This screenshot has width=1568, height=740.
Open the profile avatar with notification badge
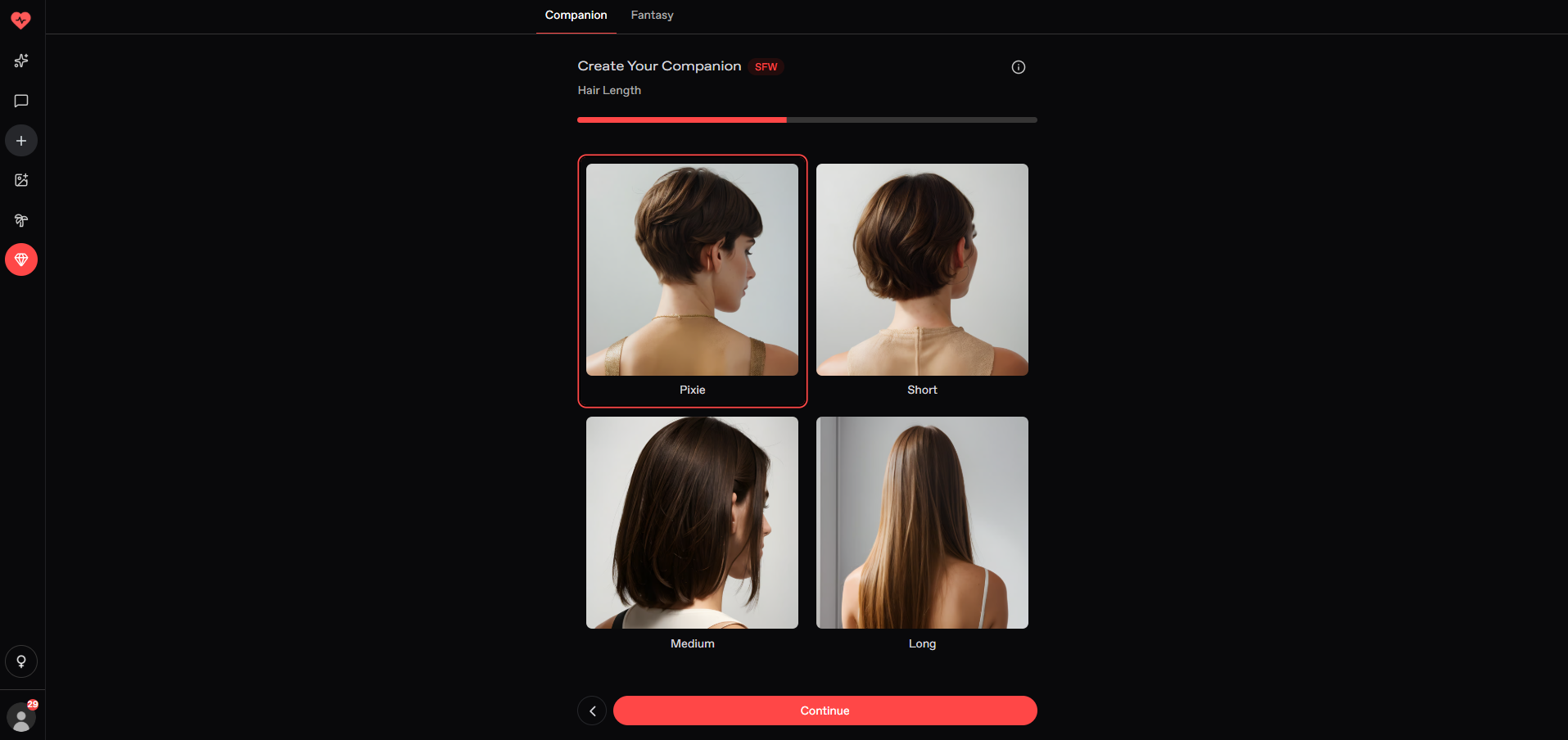point(21,718)
